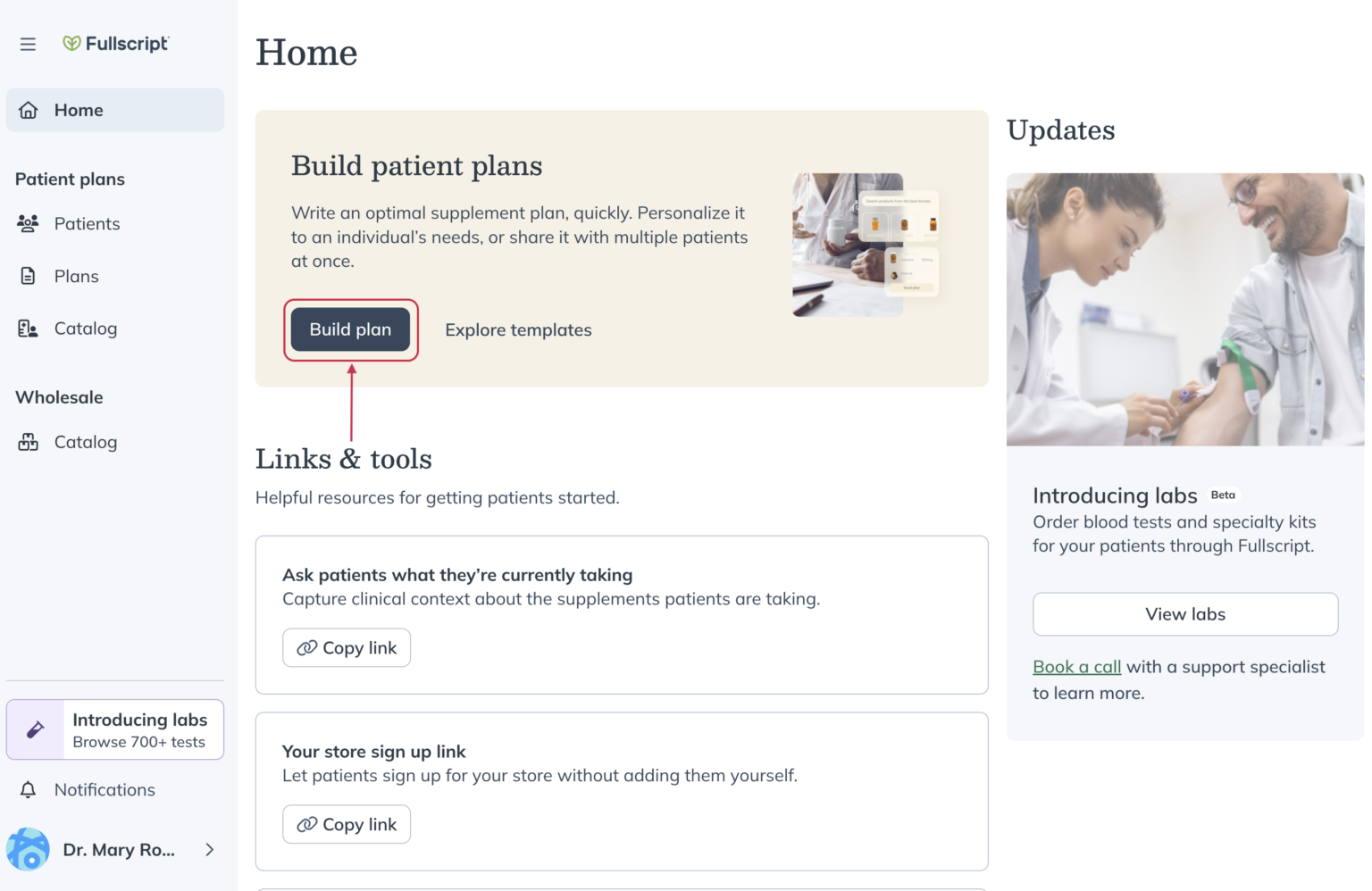Image resolution: width=1372 pixels, height=891 pixels.
Task: Open the navigation hamburger menu
Action: click(28, 43)
